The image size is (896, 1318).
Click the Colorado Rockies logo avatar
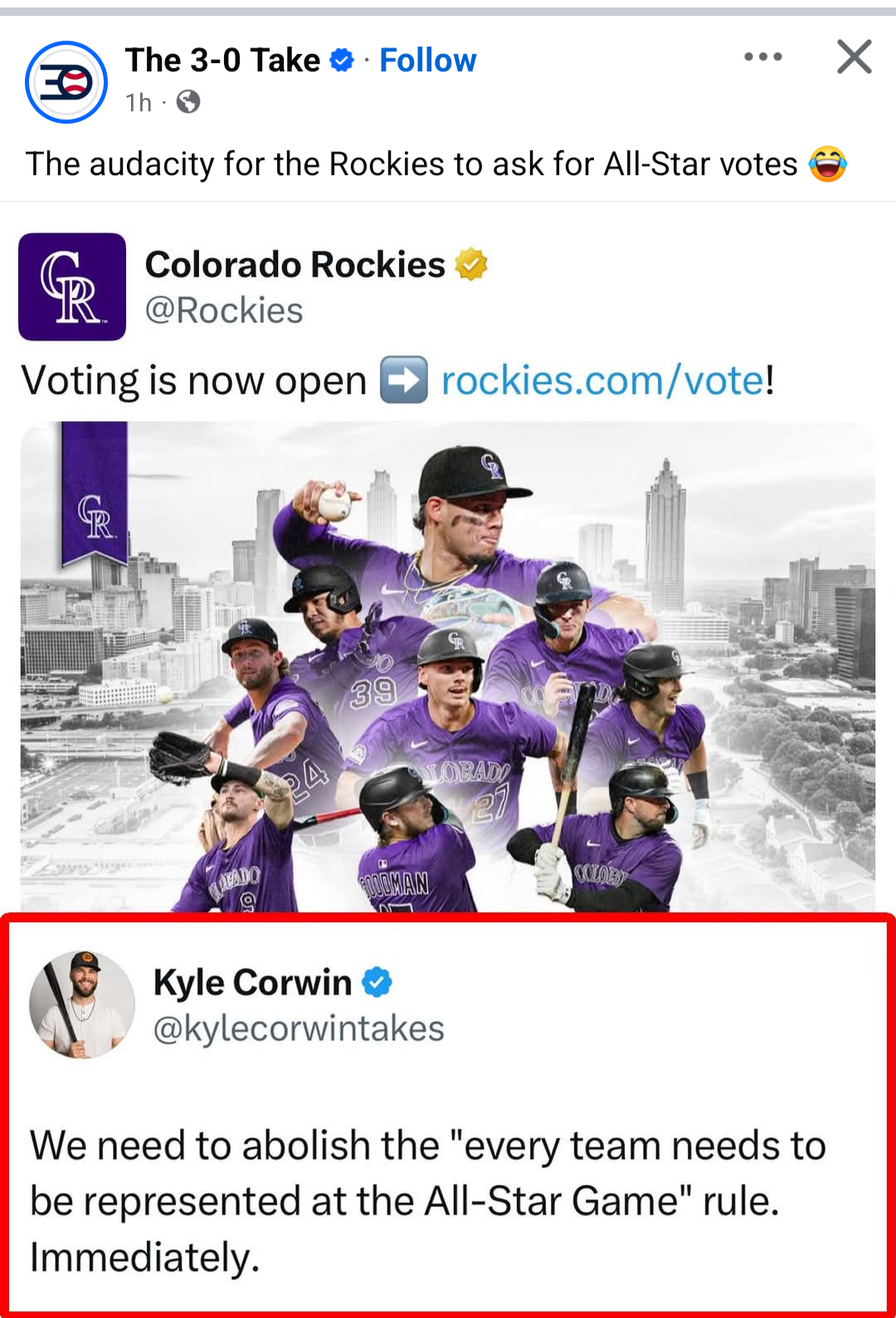coord(72,286)
